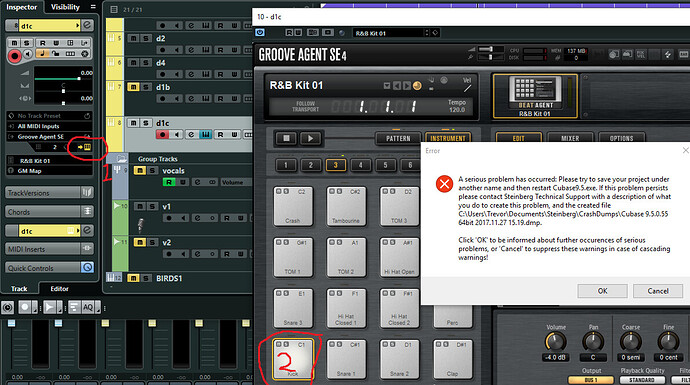Toggle the lock icon in Inspector

pos(56,54)
